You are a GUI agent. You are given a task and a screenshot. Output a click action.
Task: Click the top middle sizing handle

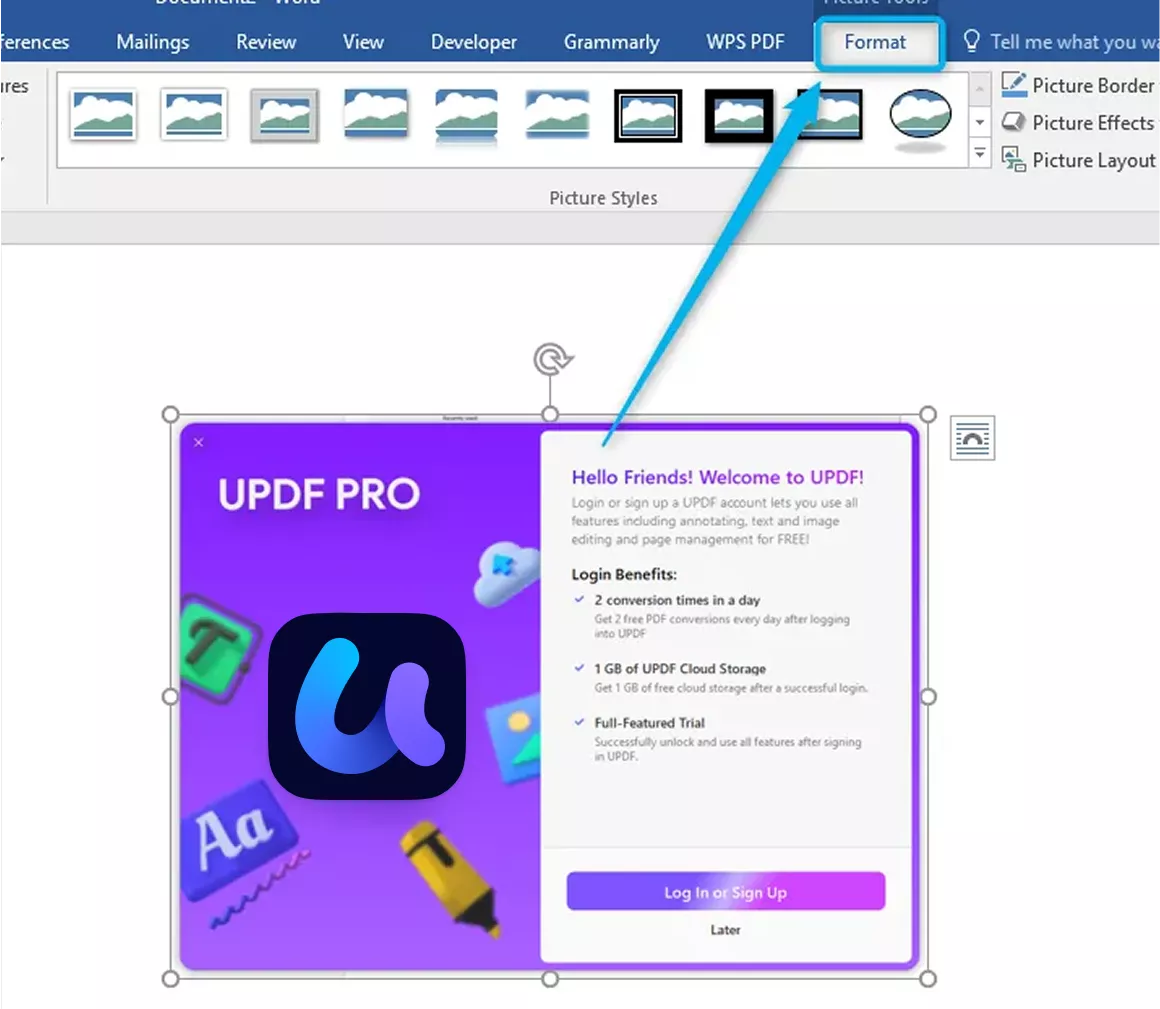(550, 414)
